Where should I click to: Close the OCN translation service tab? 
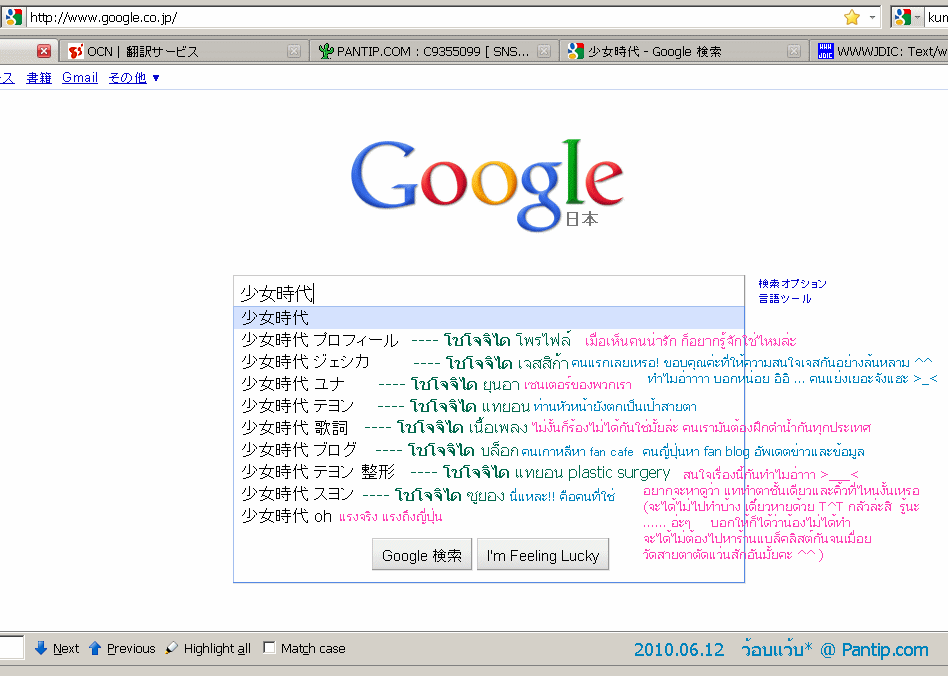[x=293, y=51]
